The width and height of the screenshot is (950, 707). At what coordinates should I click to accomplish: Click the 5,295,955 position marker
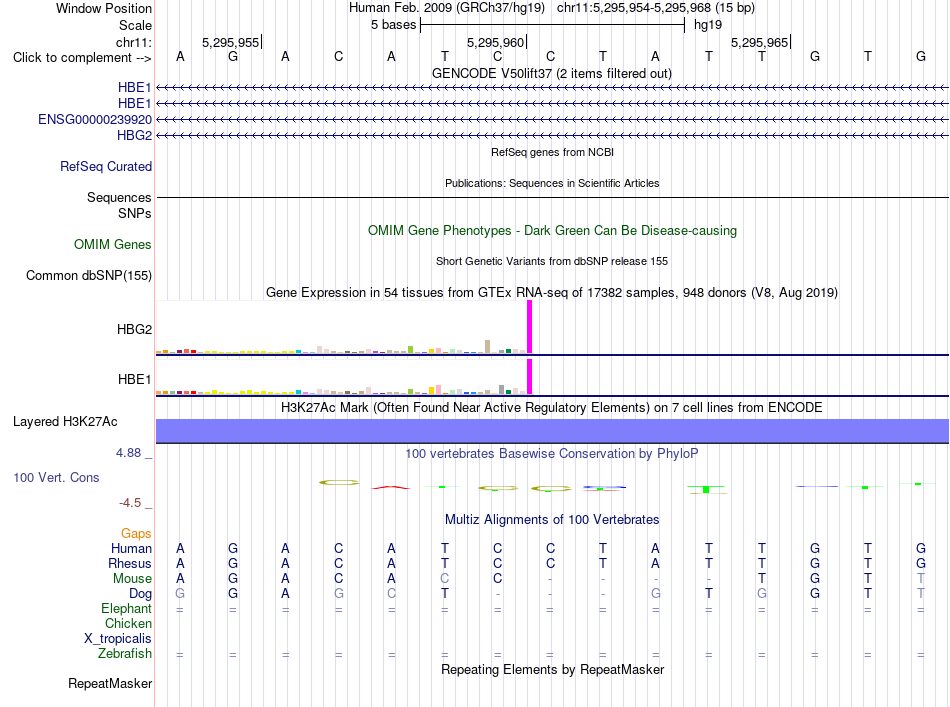click(231, 42)
